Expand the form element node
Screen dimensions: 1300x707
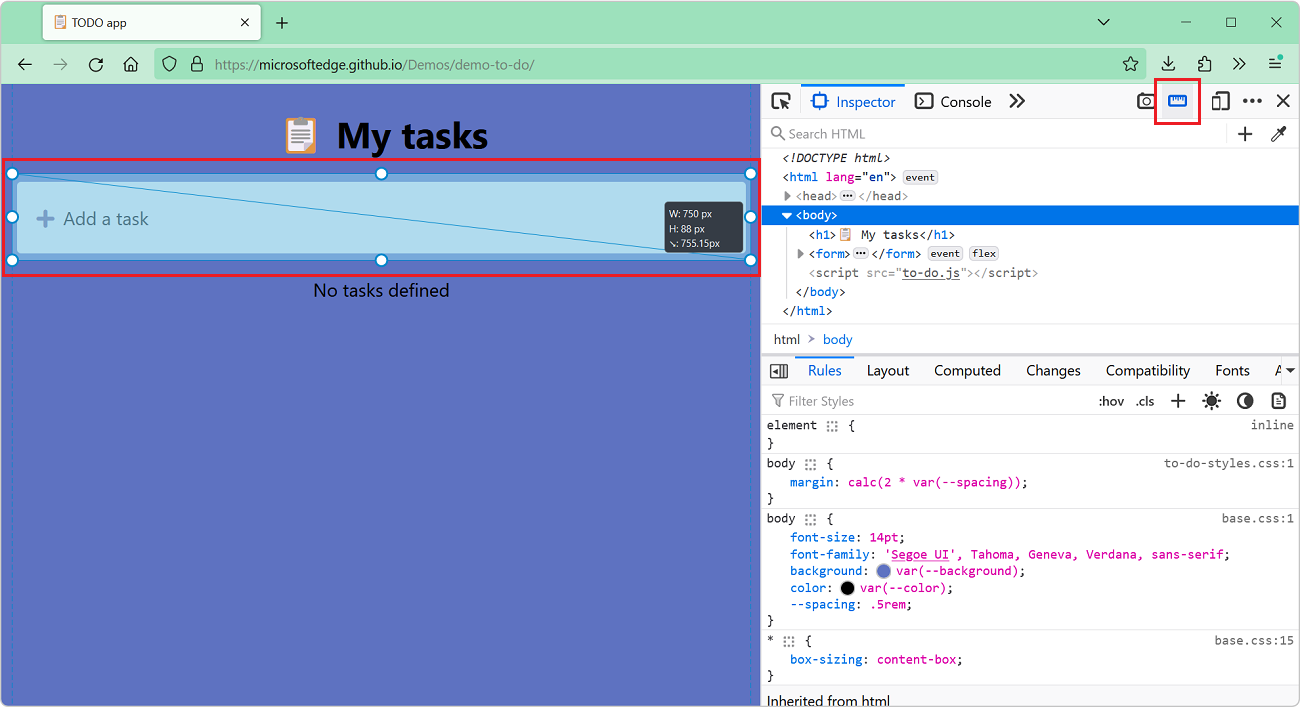click(801, 254)
